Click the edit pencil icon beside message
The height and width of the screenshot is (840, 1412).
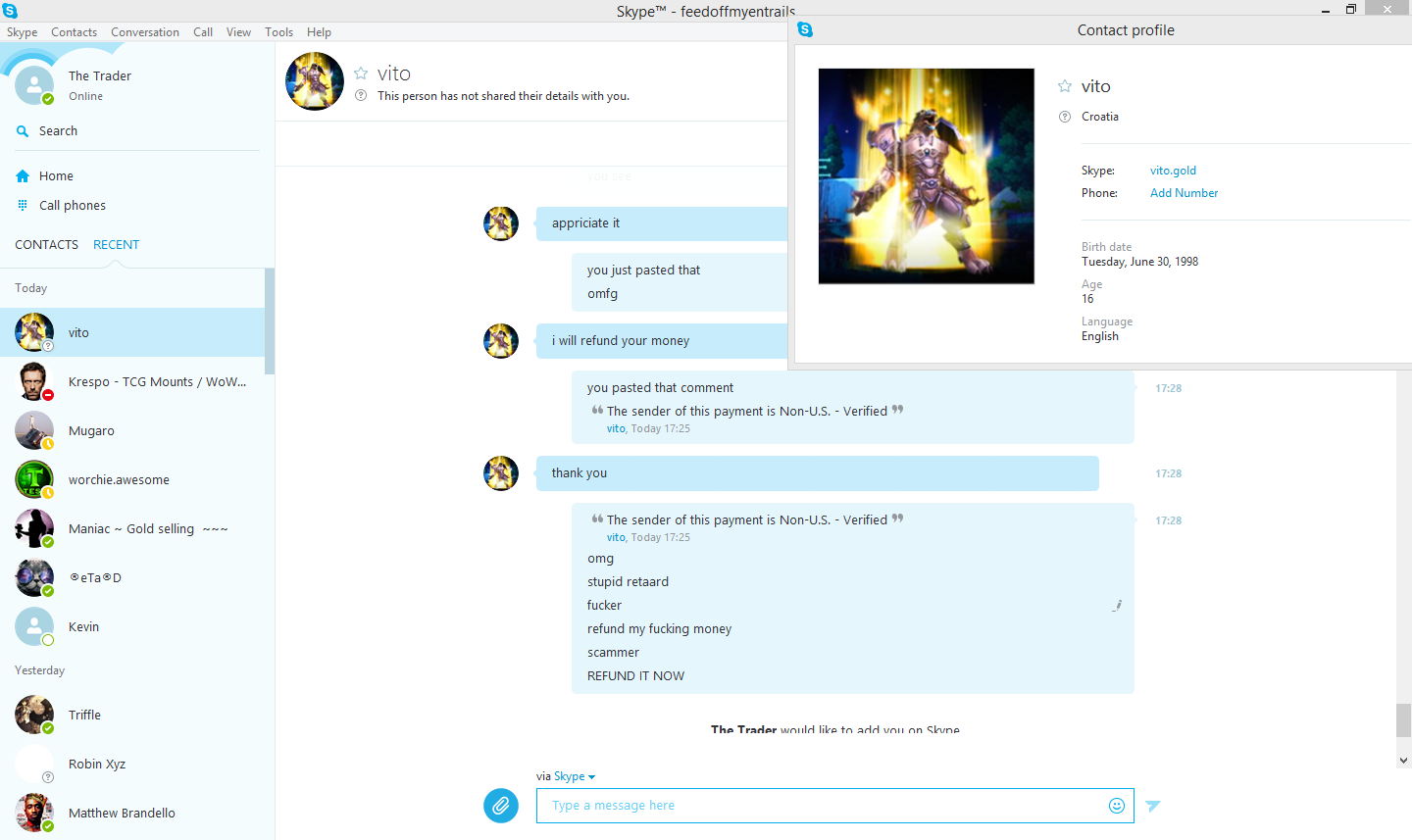pos(1117,606)
